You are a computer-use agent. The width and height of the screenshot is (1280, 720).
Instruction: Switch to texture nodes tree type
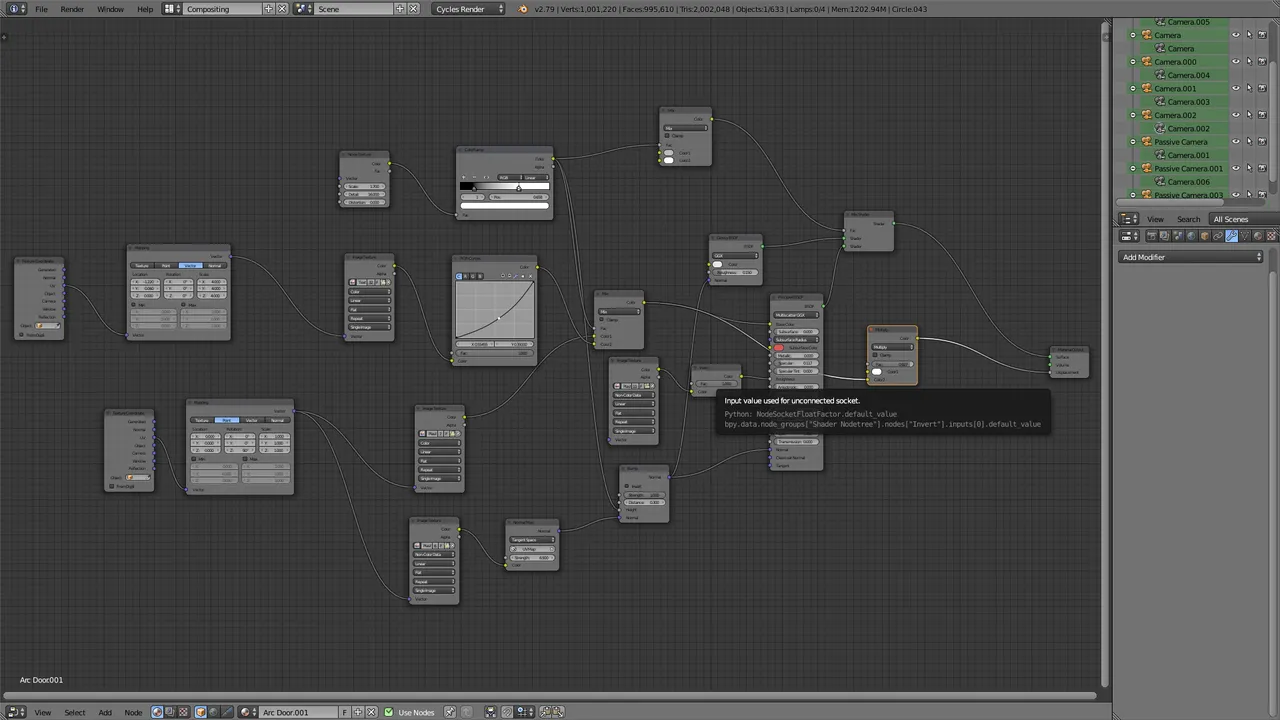[x=184, y=712]
